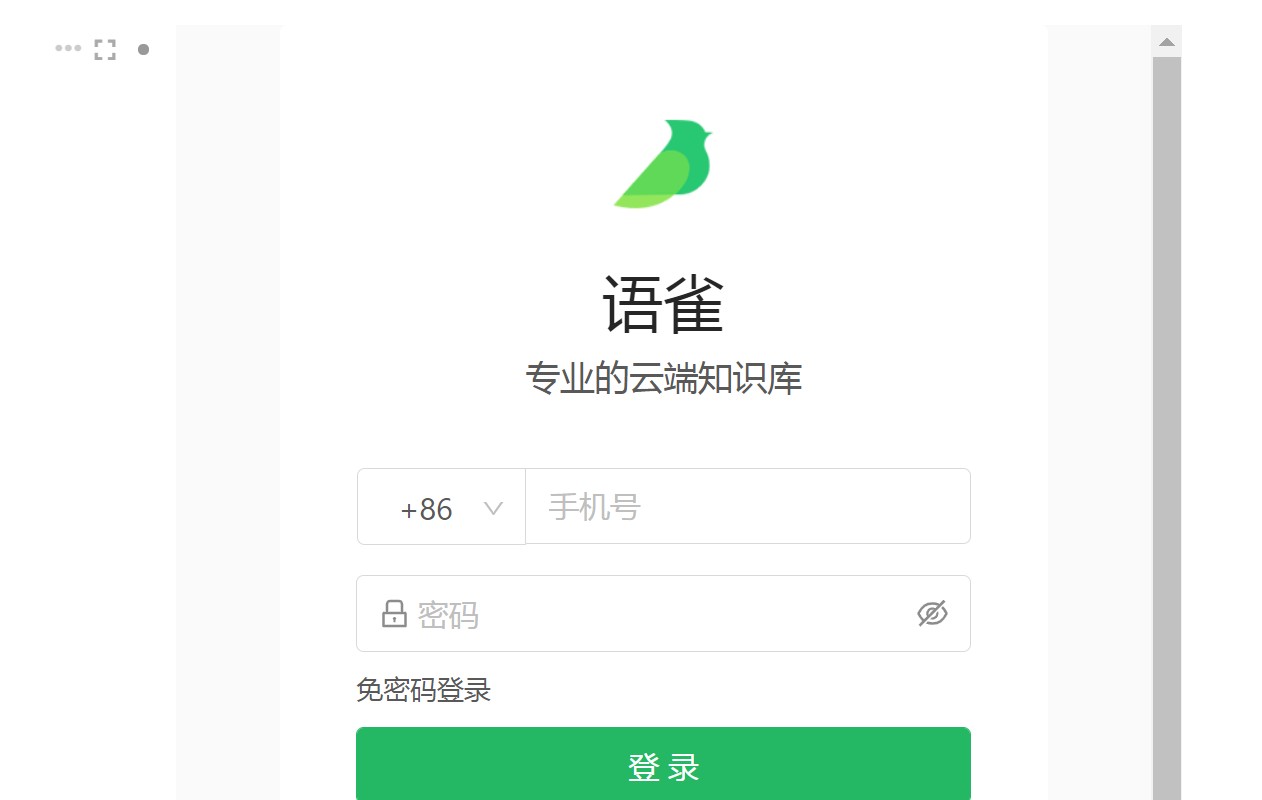This screenshot has height=800, width=1262.
Task: Click the 专业的云端知识库 subtitle text
Action: point(663,379)
